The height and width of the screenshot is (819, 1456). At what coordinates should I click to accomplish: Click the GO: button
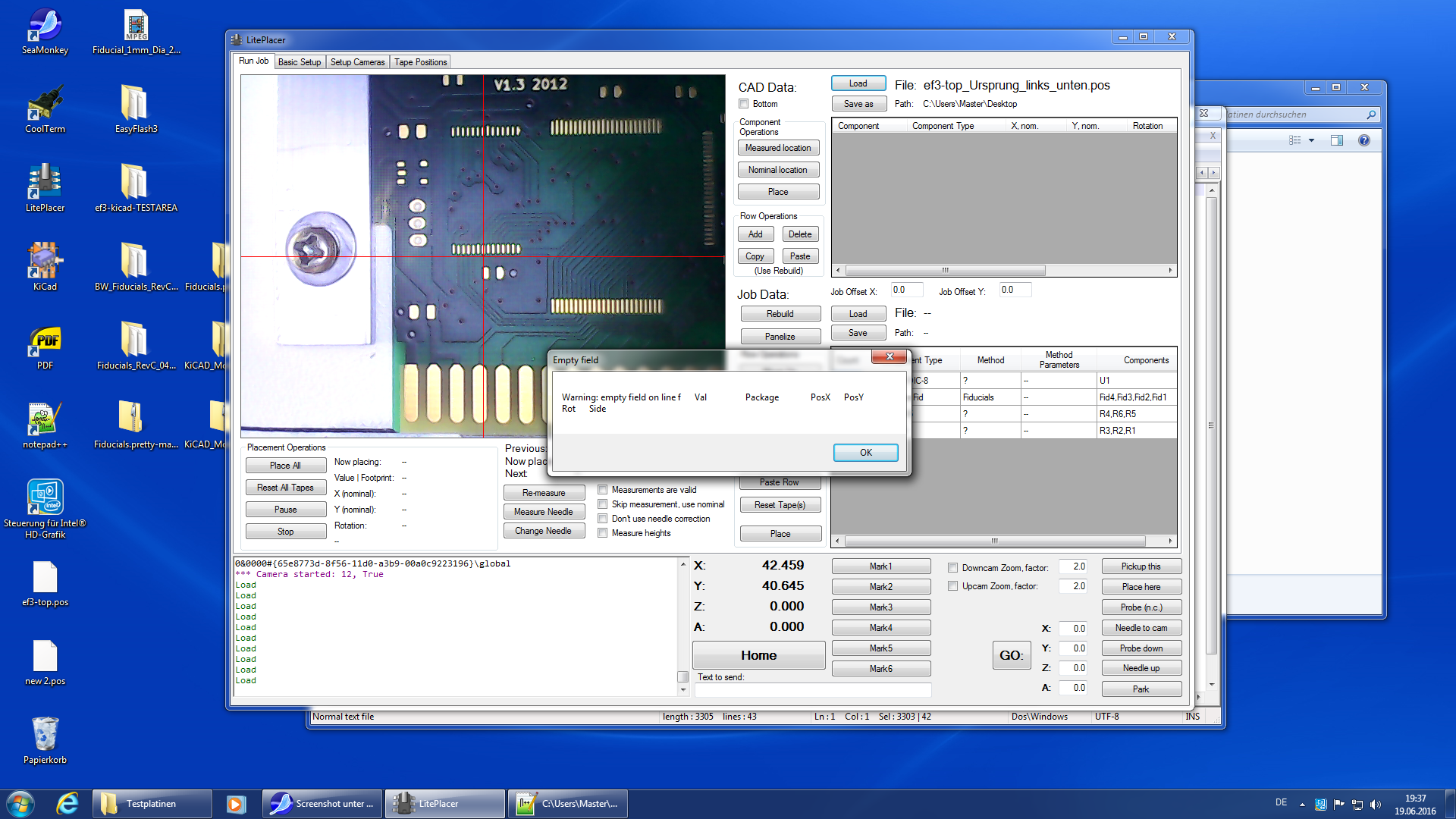click(x=1011, y=655)
